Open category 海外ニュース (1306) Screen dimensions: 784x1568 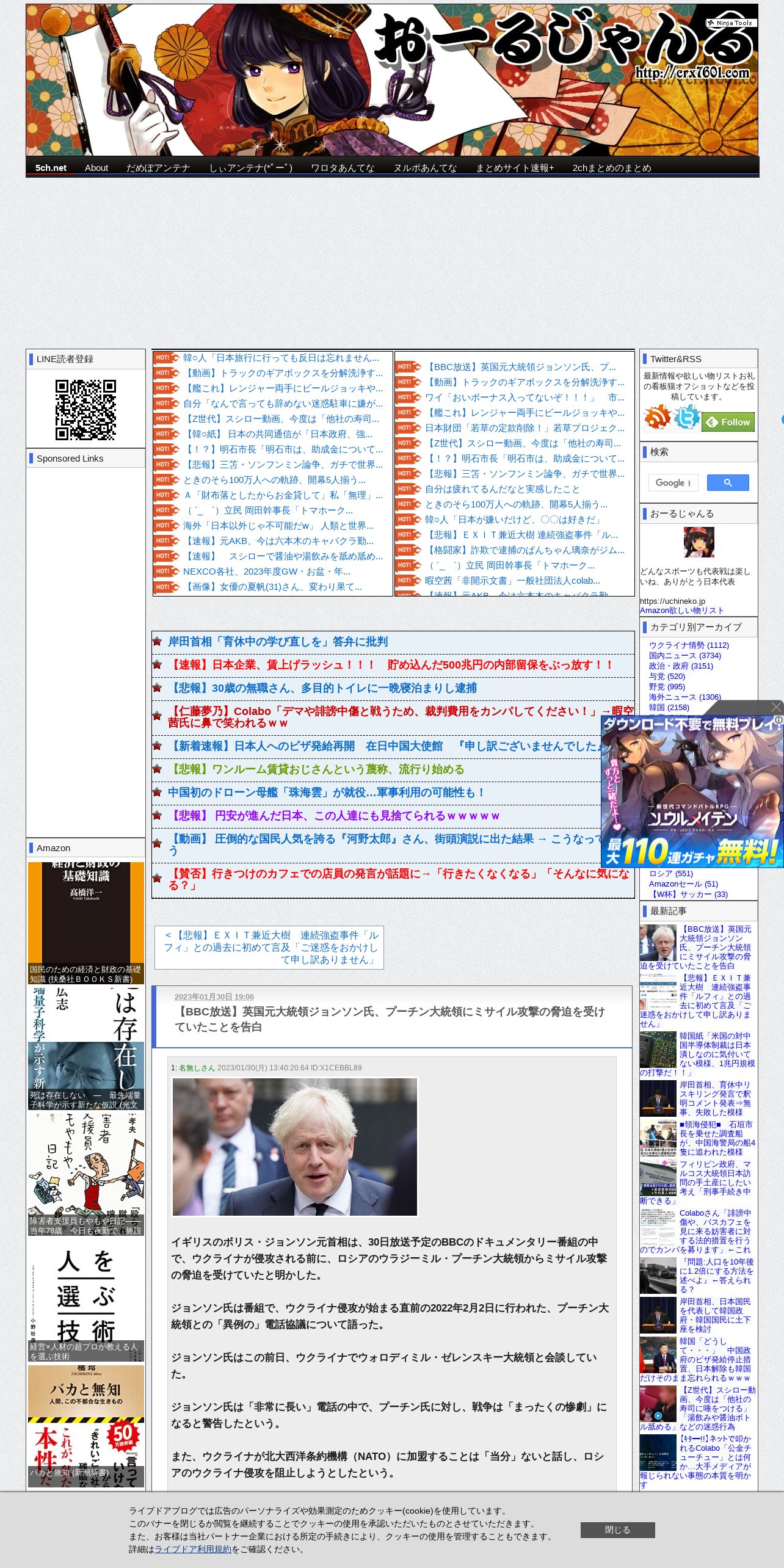pos(685,697)
